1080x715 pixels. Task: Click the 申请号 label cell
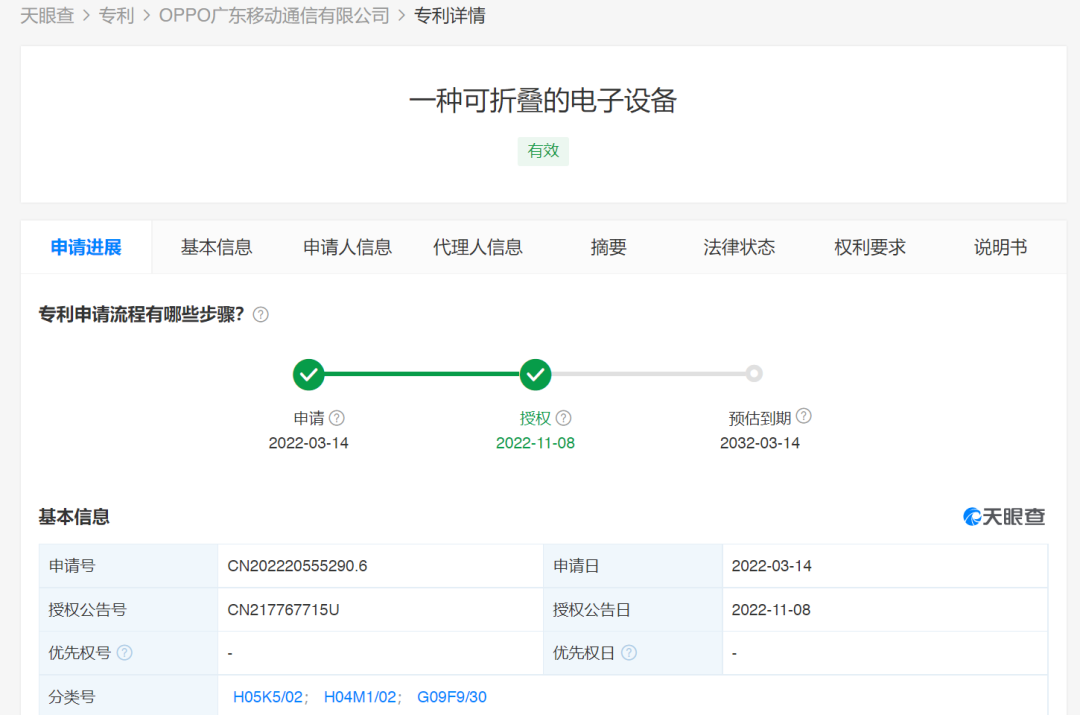129,566
